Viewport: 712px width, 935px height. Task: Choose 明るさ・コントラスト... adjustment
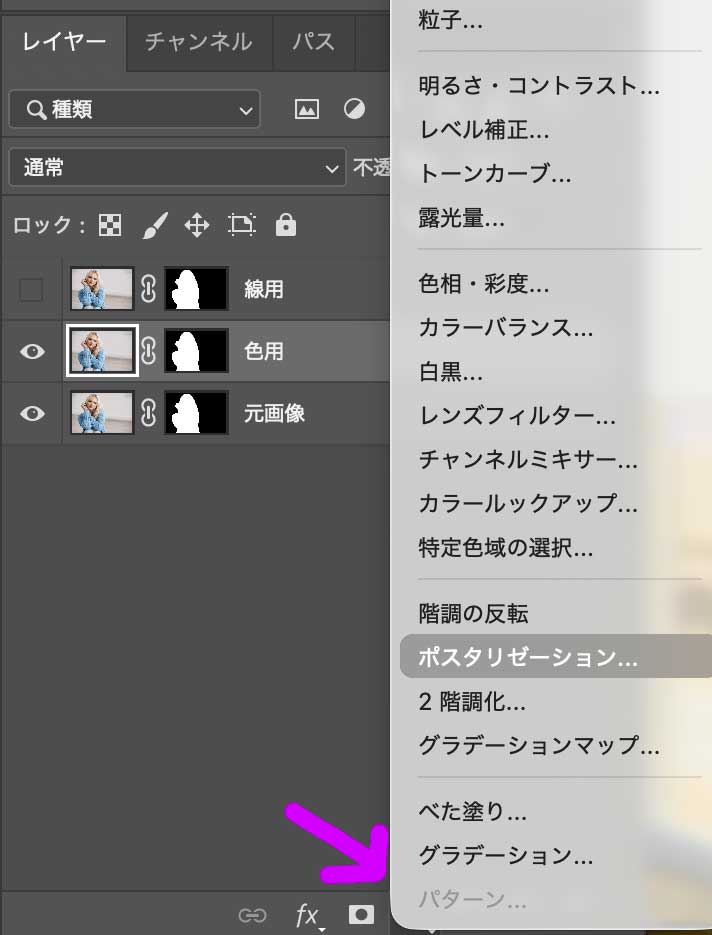click(539, 86)
